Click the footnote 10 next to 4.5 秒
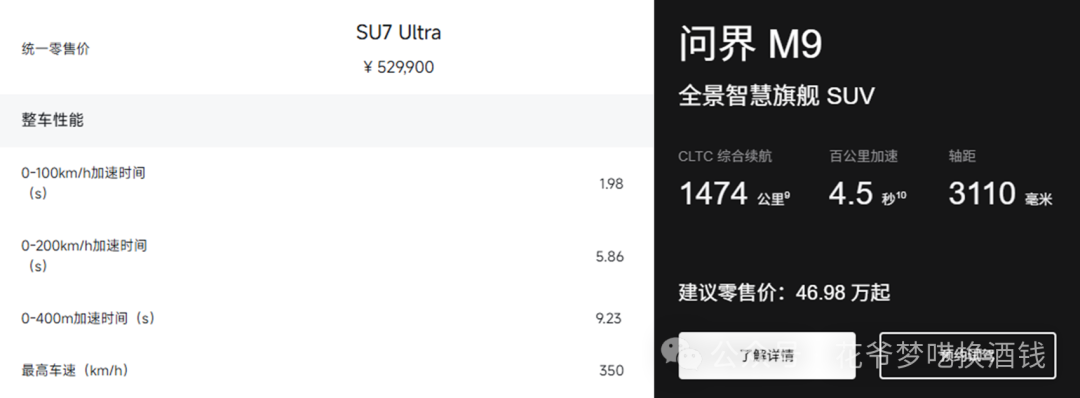1080x398 pixels. coord(902,196)
